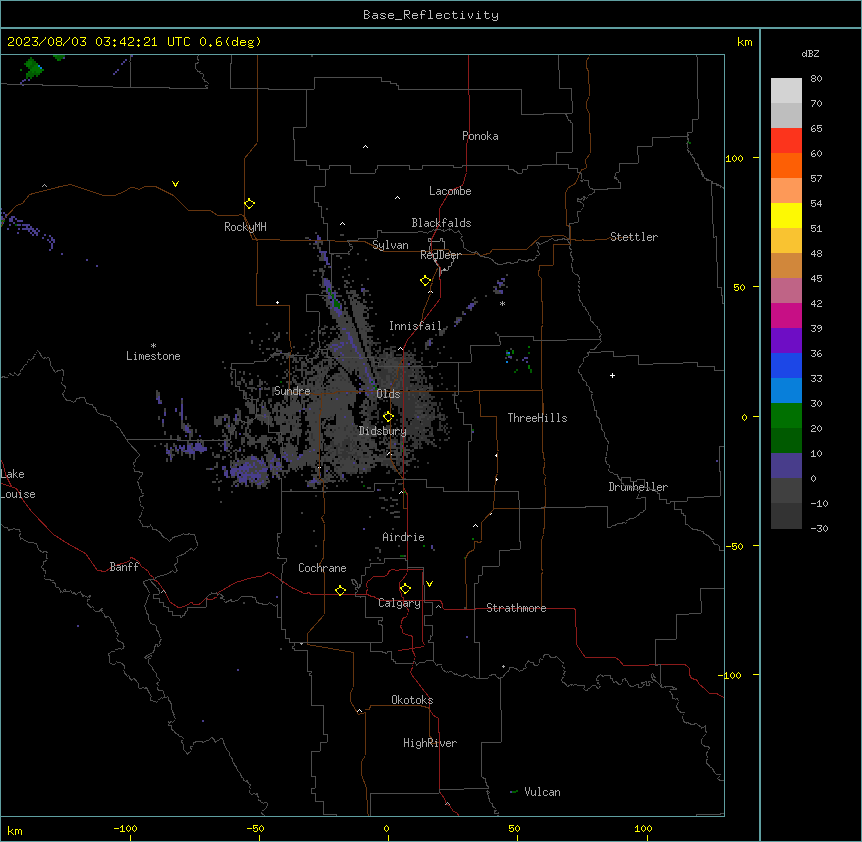Click the yellow V marker northwest of RockyMH
The height and width of the screenshot is (842, 862).
175,184
